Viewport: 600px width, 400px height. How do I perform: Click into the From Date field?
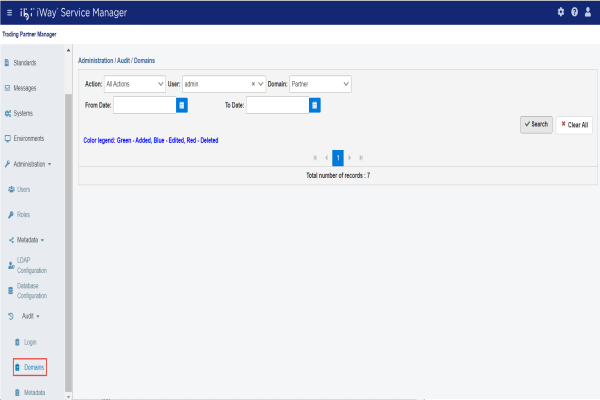[145, 105]
